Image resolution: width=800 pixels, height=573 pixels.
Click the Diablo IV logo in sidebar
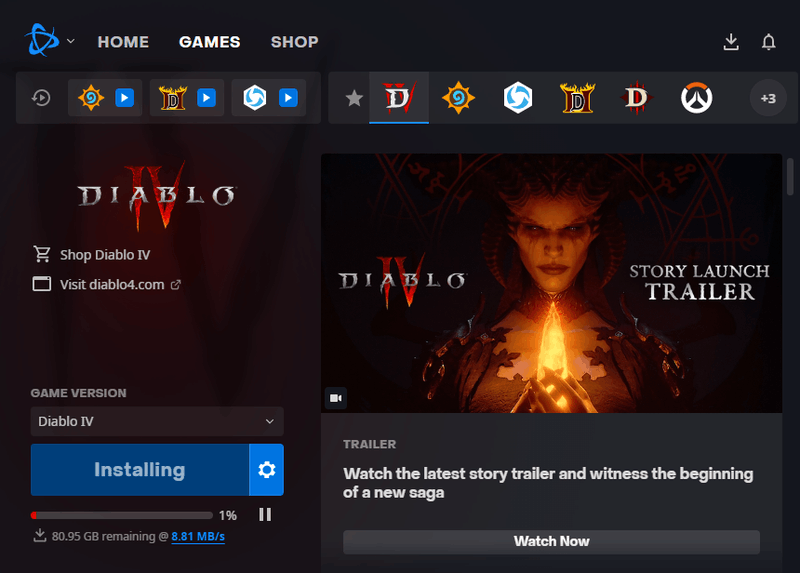[x=157, y=196]
